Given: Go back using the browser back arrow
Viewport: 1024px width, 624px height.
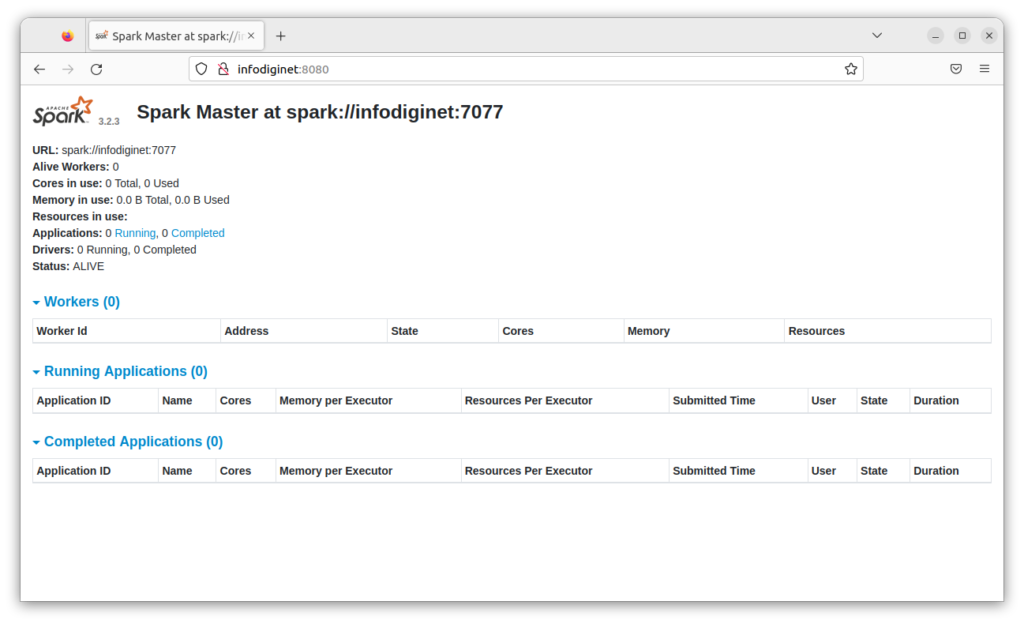Looking at the screenshot, I should click(x=39, y=69).
